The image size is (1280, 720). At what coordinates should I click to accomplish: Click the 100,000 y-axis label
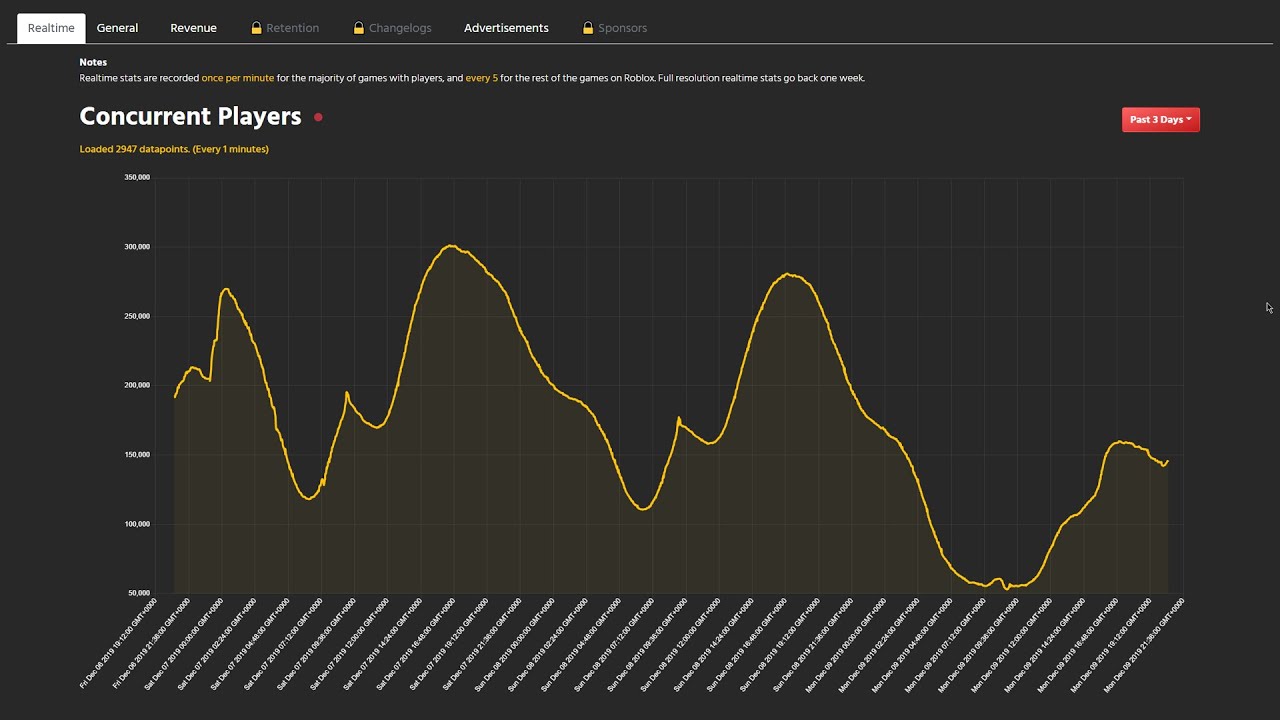click(137, 524)
